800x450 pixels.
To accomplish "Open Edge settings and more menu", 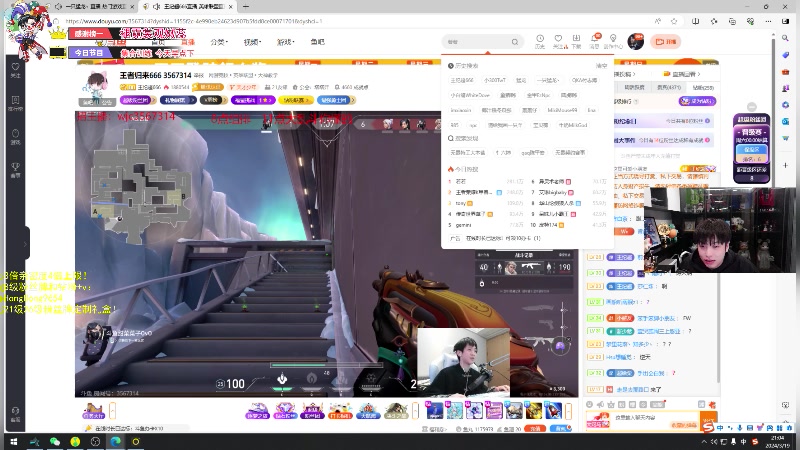I will click(768, 21).
